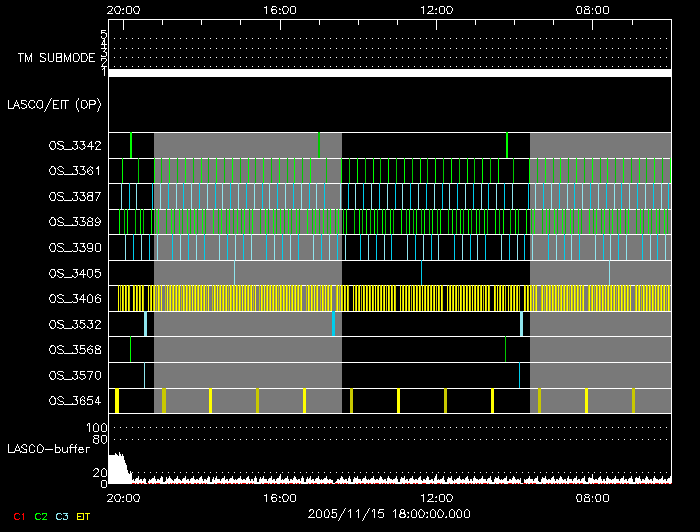Click the 16:00 label on top axis
This screenshot has height=532, width=700.
(280, 10)
